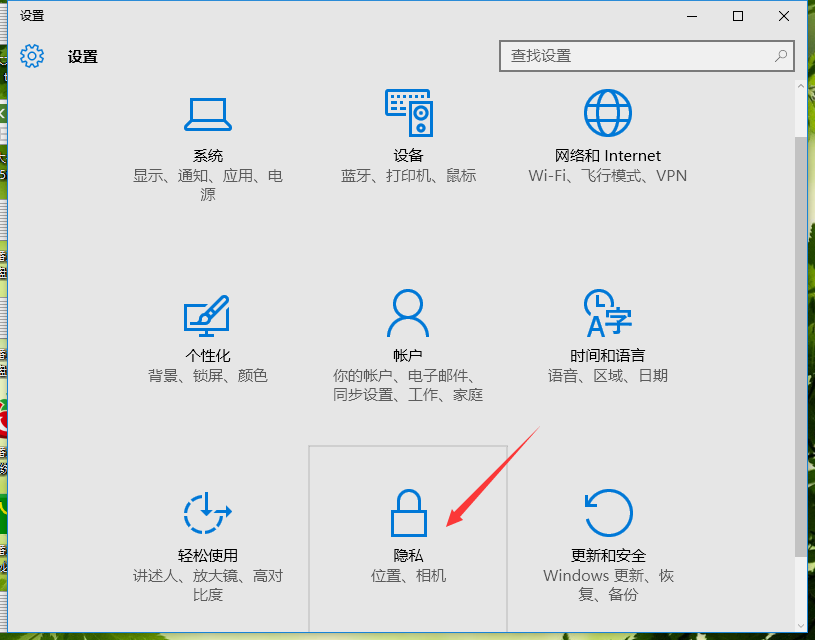Open the 系统 laptop icon
The width and height of the screenshot is (815, 640).
pyautogui.click(x=207, y=114)
